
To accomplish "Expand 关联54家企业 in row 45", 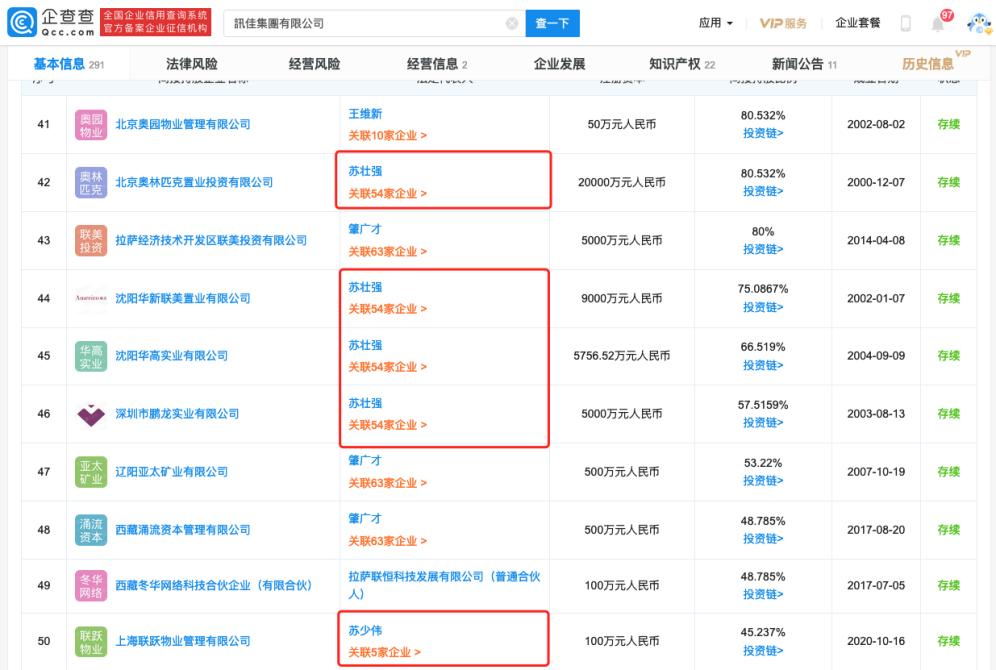I will pos(387,367).
